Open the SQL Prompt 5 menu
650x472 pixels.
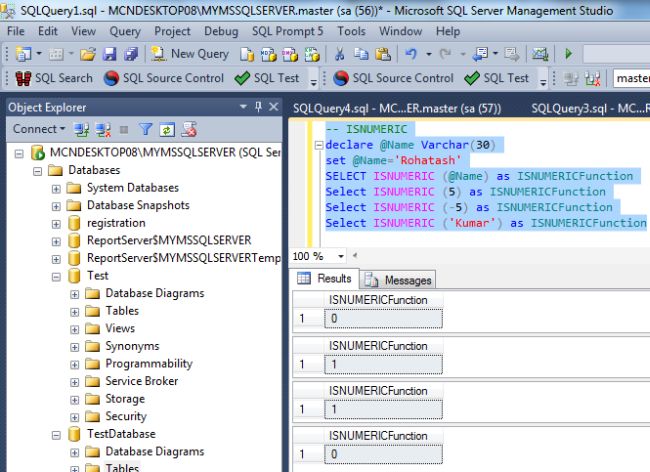[x=287, y=31]
